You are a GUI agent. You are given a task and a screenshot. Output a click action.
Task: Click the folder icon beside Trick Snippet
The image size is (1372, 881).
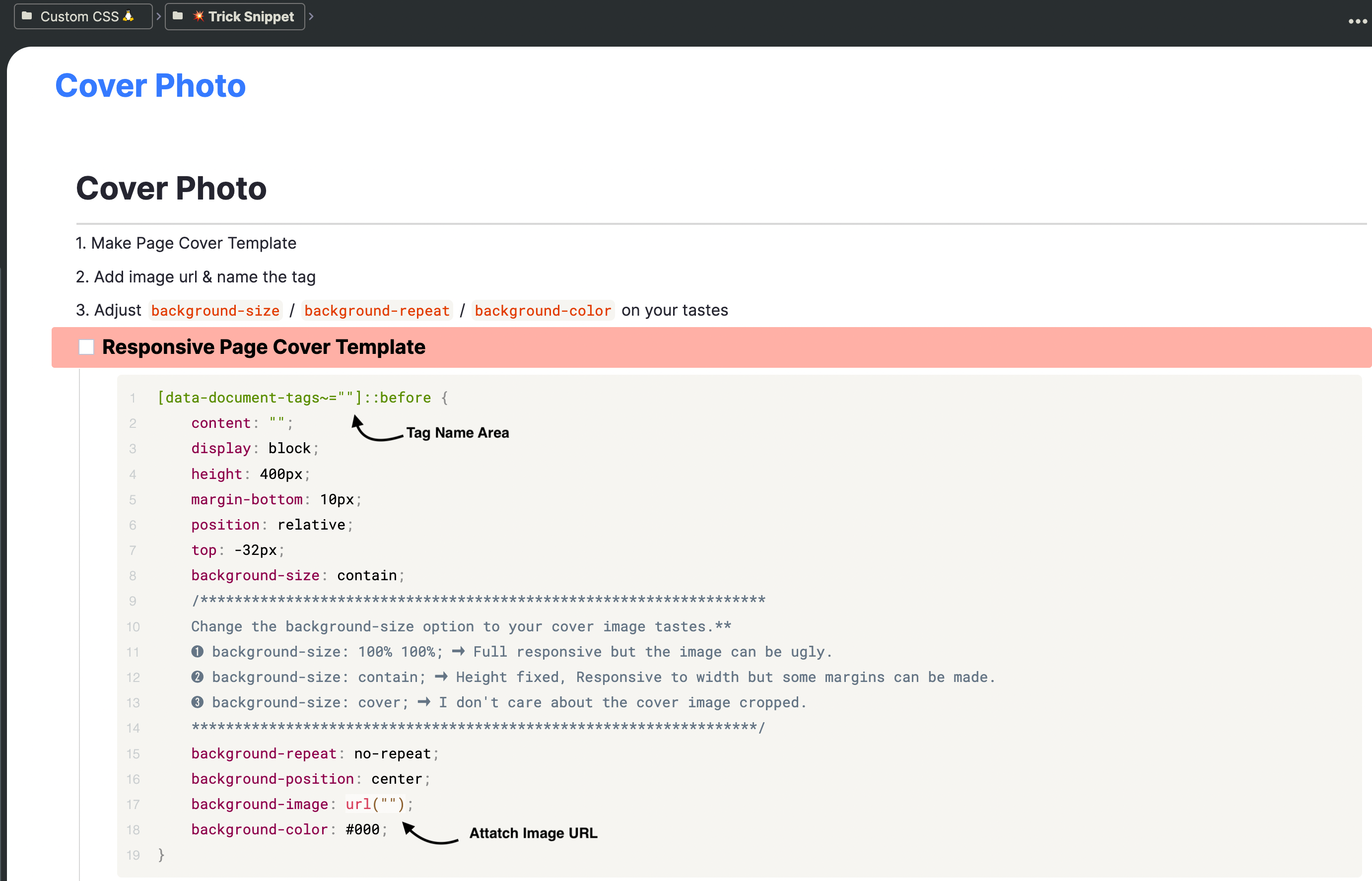(x=178, y=16)
